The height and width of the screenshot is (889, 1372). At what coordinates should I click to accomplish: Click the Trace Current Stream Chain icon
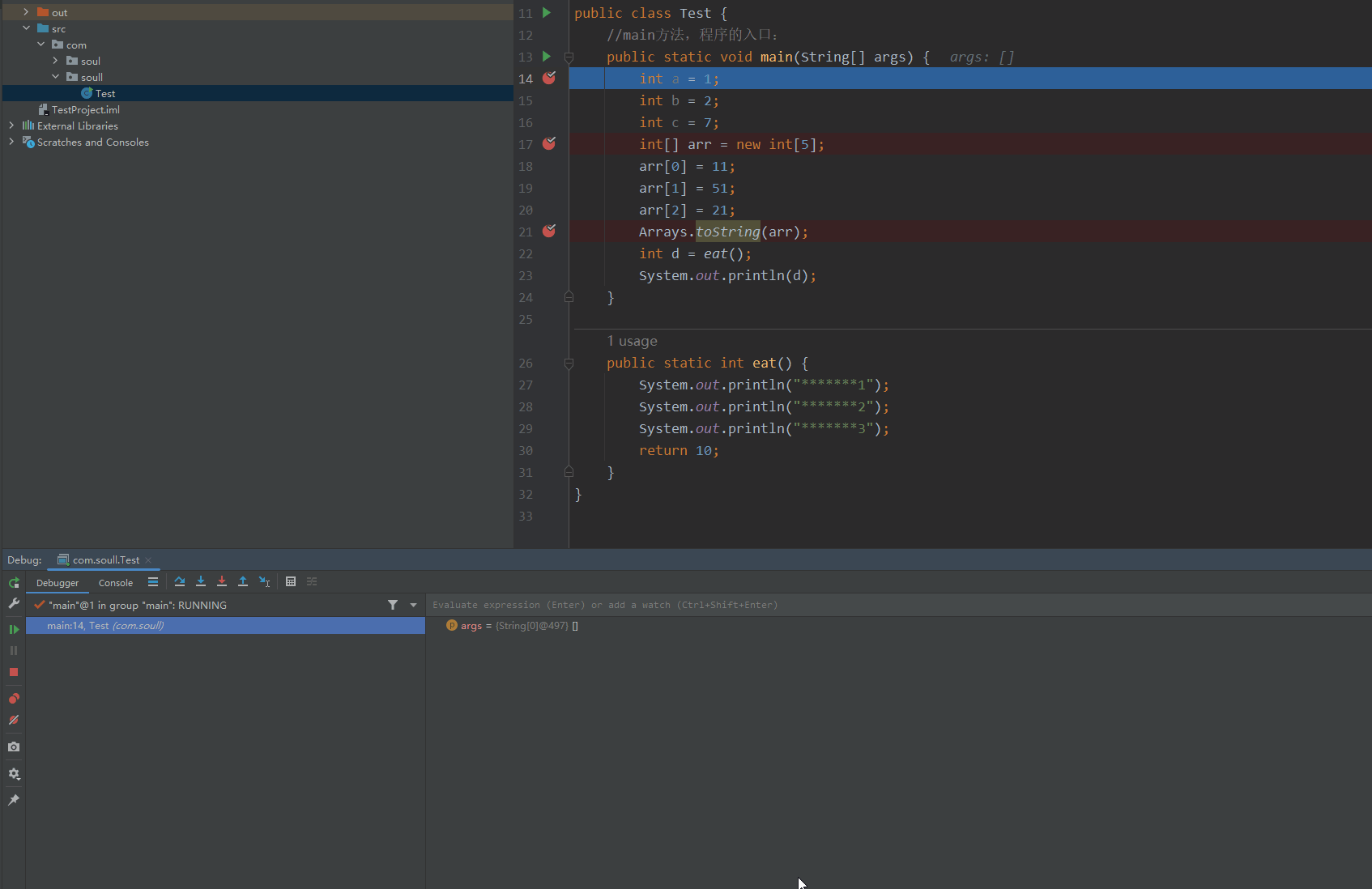point(312,581)
